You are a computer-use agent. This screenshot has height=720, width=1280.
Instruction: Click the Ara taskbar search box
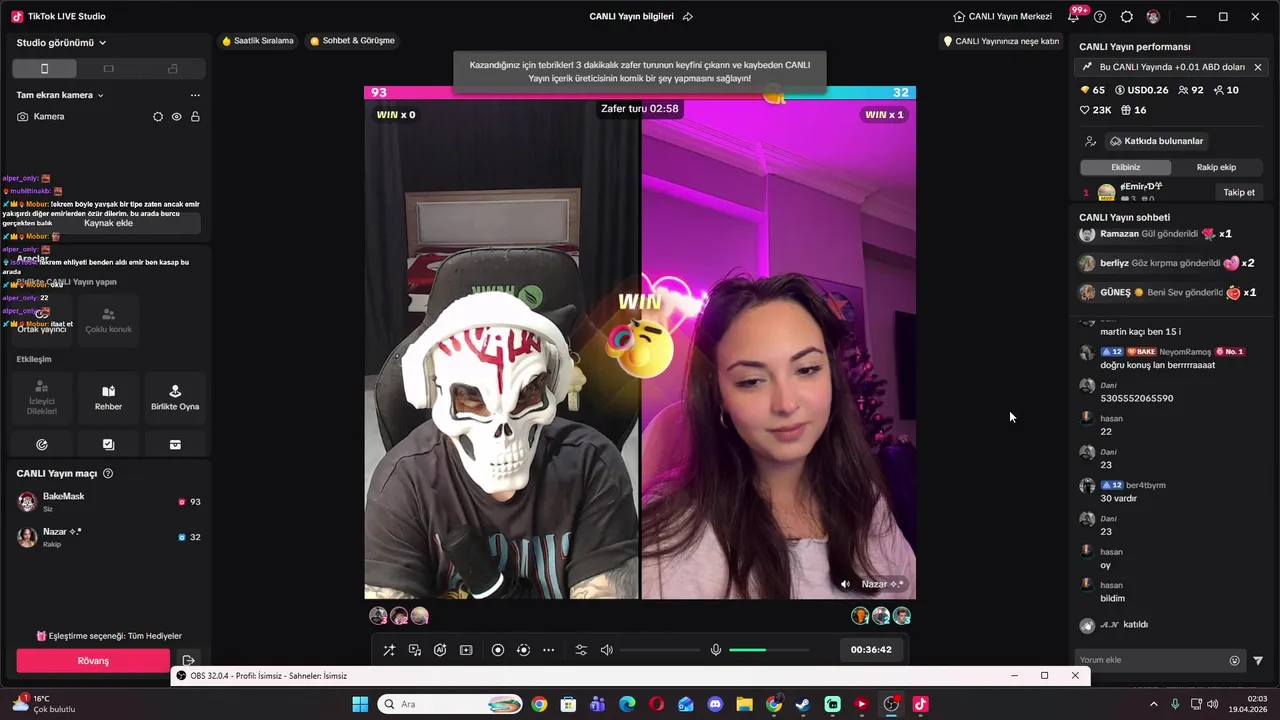pos(449,704)
